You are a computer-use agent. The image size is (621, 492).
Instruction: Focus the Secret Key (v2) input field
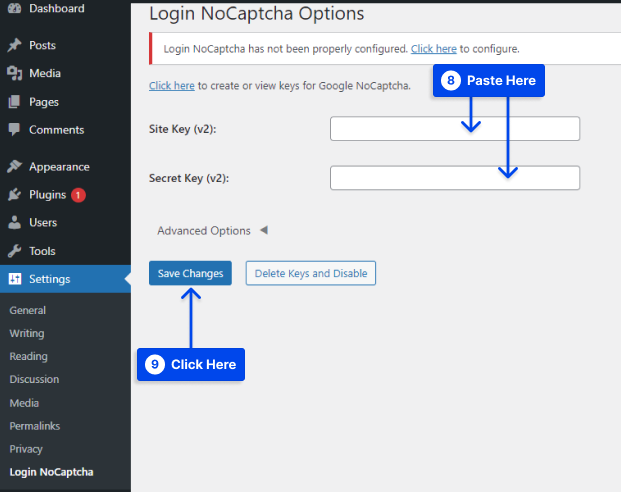click(x=455, y=177)
